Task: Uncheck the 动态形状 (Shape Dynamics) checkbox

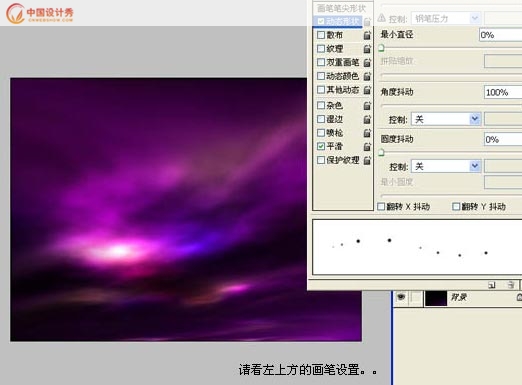Action: [x=321, y=21]
